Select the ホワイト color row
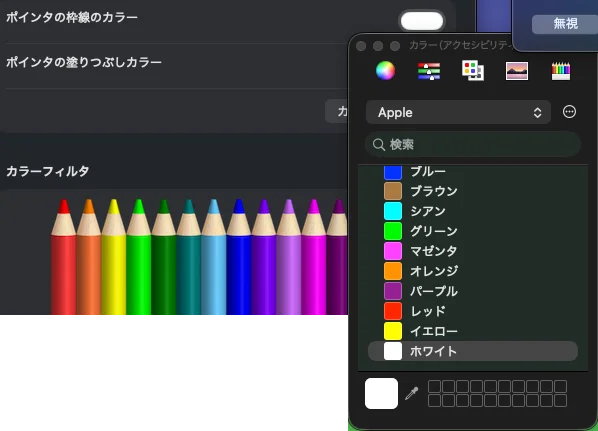Viewport: 598px width, 431px height. coord(473,351)
